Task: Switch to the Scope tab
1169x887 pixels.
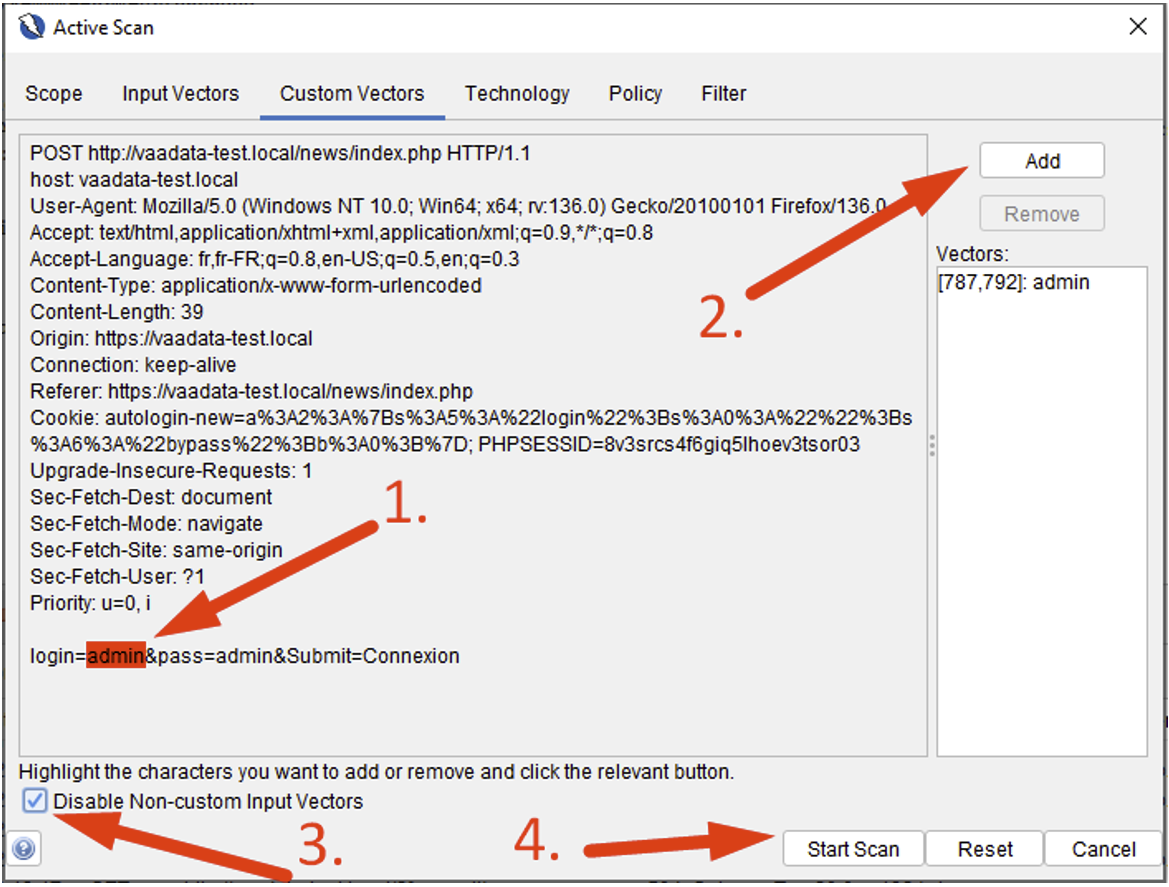Action: pyautogui.click(x=53, y=93)
